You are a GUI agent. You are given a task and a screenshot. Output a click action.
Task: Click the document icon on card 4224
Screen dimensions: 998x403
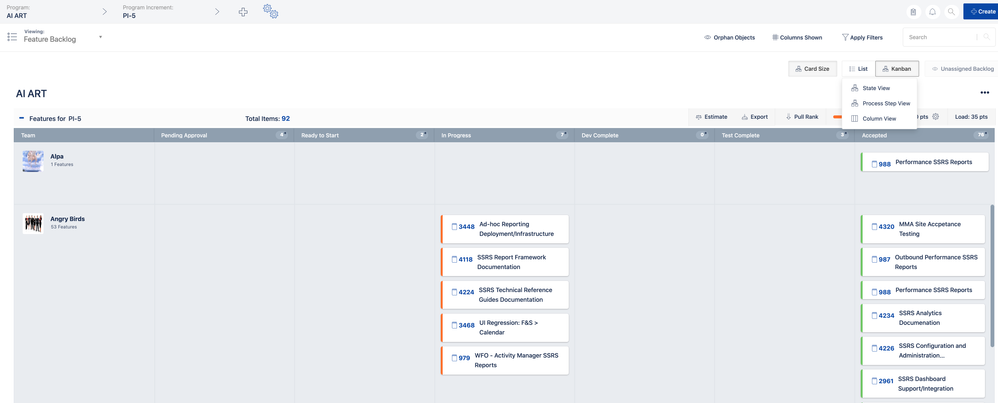[x=454, y=293]
